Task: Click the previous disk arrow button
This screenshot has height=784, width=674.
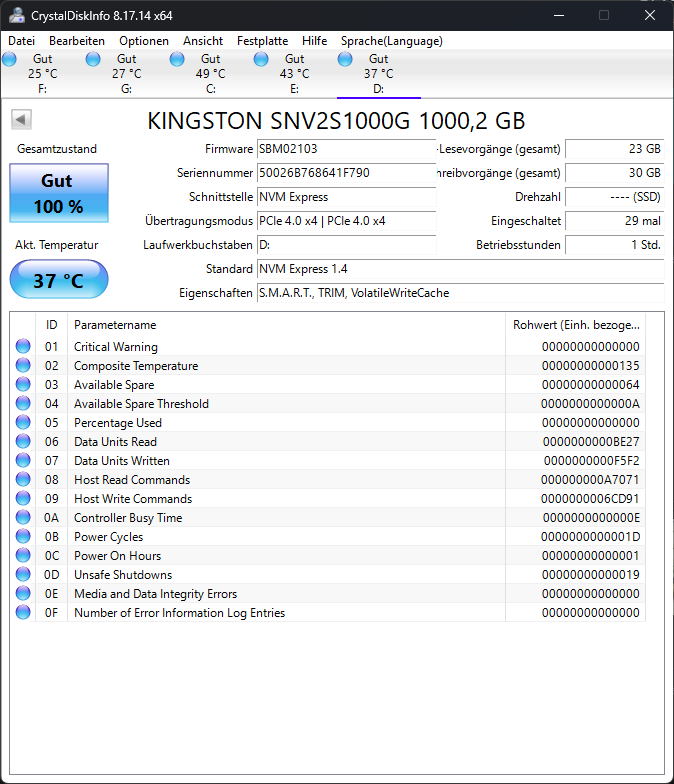Action: pyautogui.click(x=21, y=120)
